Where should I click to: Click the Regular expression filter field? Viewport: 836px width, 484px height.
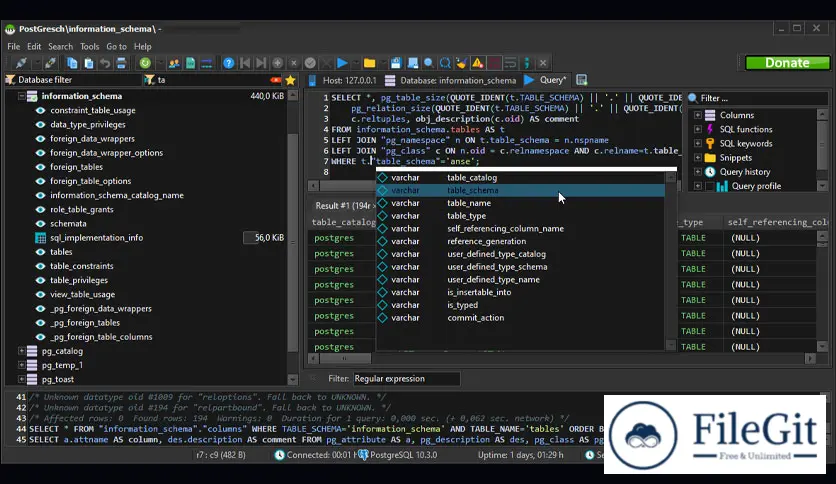406,378
